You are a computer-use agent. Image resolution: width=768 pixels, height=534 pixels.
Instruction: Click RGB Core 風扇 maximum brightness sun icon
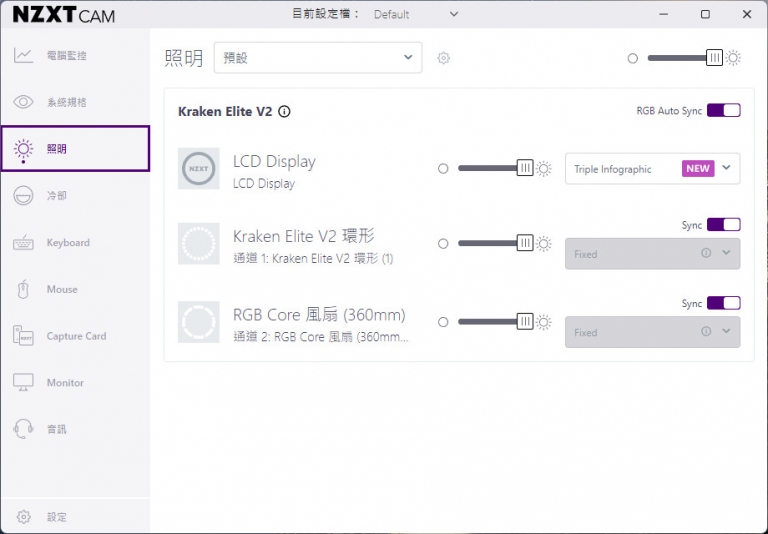(x=543, y=322)
